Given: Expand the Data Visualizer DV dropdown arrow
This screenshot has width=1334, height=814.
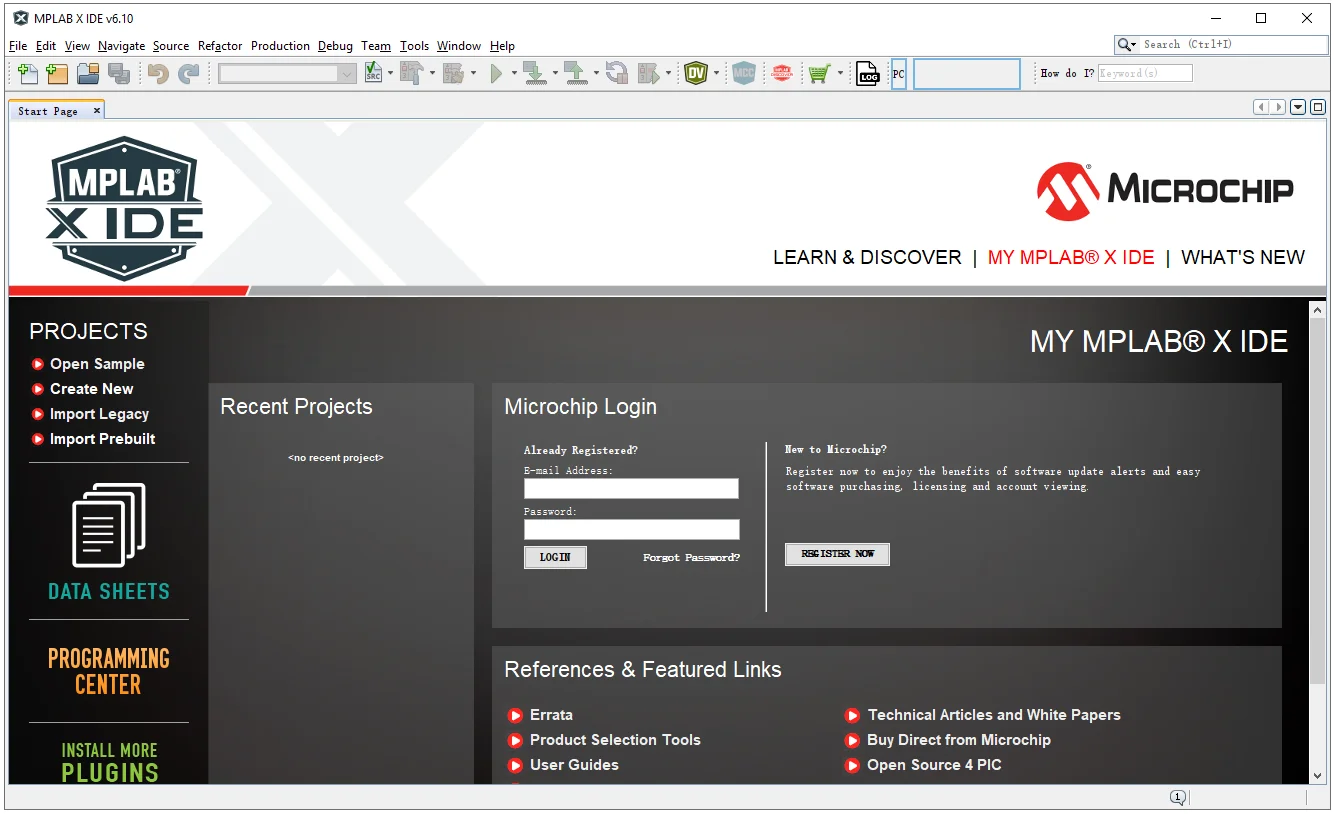Looking at the screenshot, I should (716, 73).
